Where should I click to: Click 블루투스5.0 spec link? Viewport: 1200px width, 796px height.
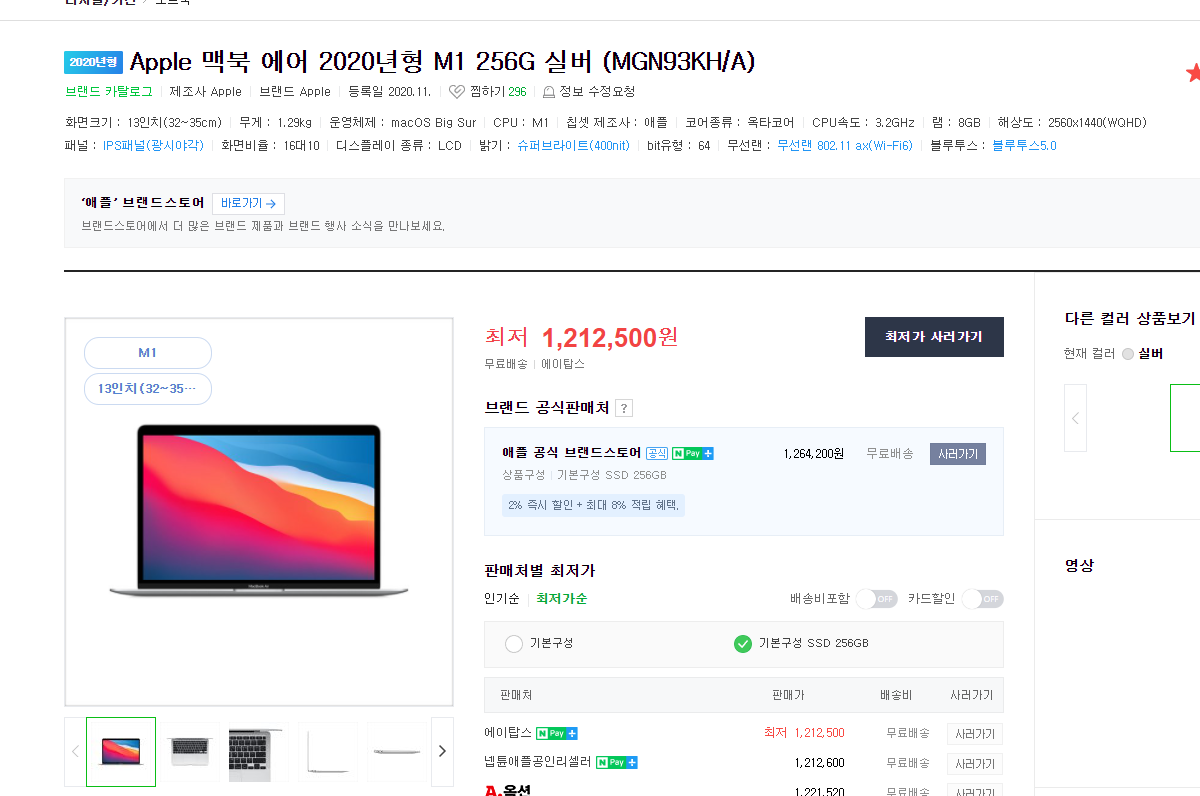click(x=1024, y=146)
